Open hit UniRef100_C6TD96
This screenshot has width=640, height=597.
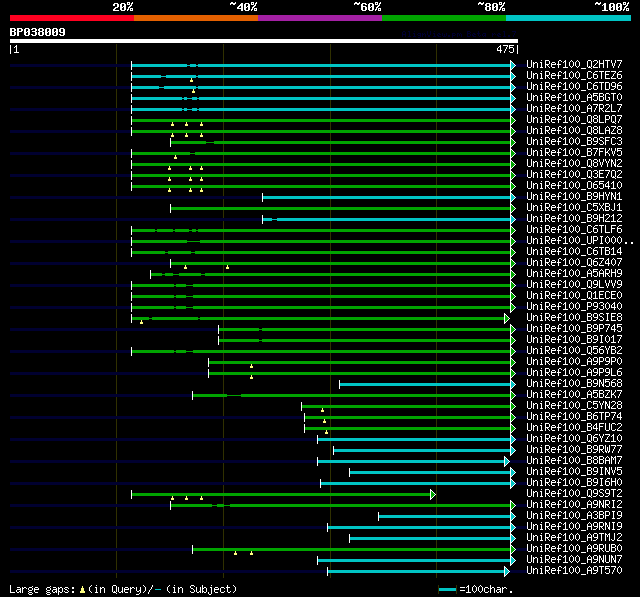pyautogui.click(x=574, y=87)
